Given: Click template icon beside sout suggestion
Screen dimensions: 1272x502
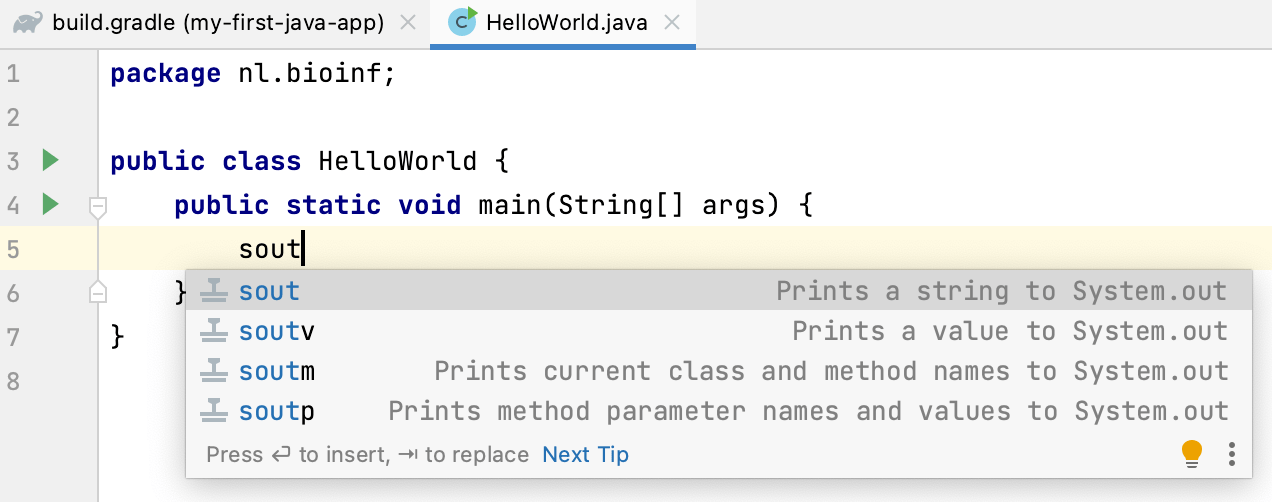Looking at the screenshot, I should 213,291.
